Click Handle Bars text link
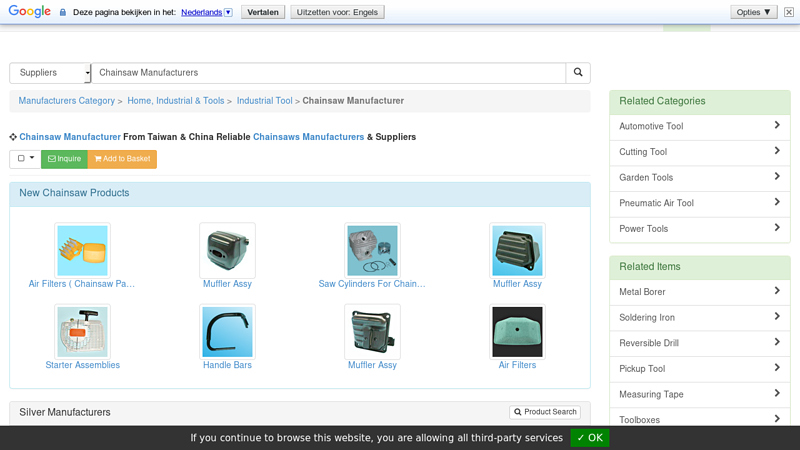The height and width of the screenshot is (450, 800). pyautogui.click(x=228, y=365)
